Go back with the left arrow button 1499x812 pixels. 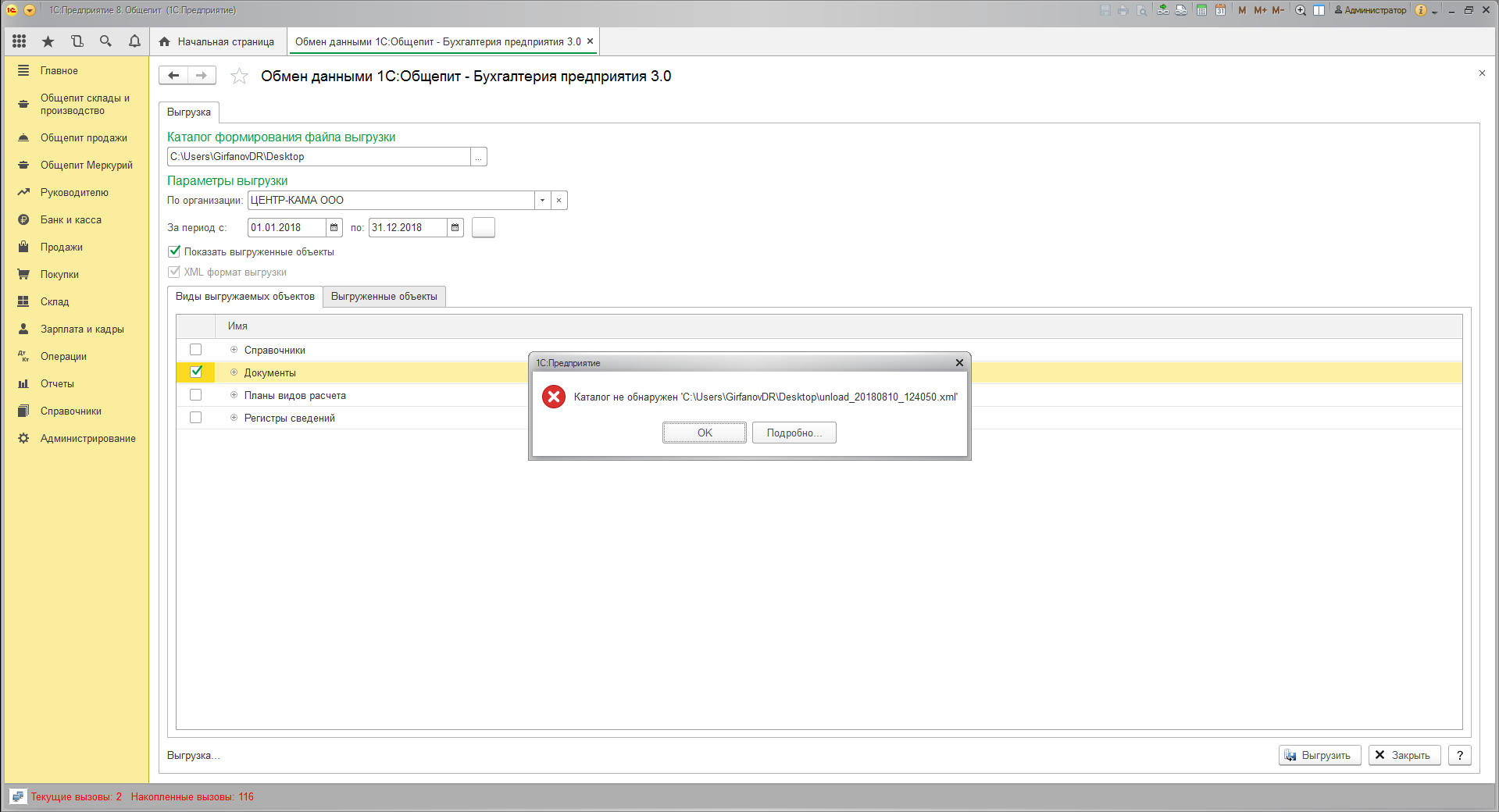[173, 76]
